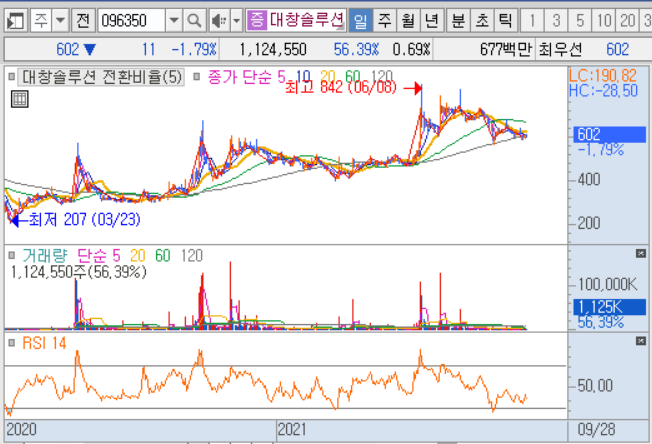Toggle the square marker before RSI 14
The width and height of the screenshot is (652, 444).
click(12, 343)
